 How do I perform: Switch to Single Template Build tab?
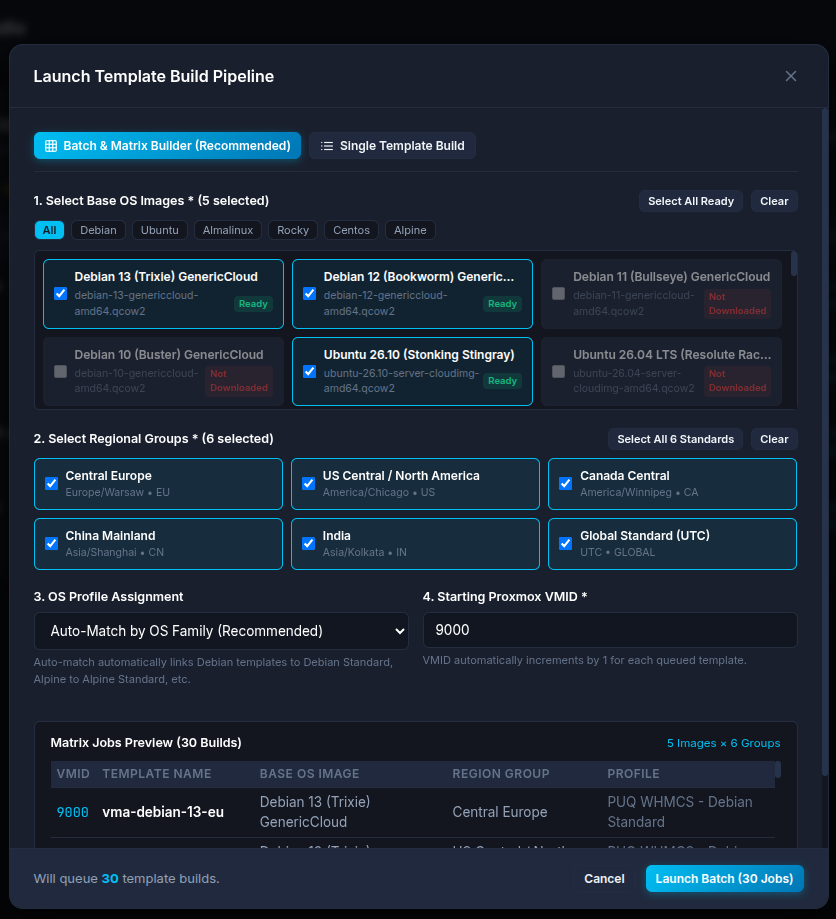pyautogui.click(x=392, y=146)
